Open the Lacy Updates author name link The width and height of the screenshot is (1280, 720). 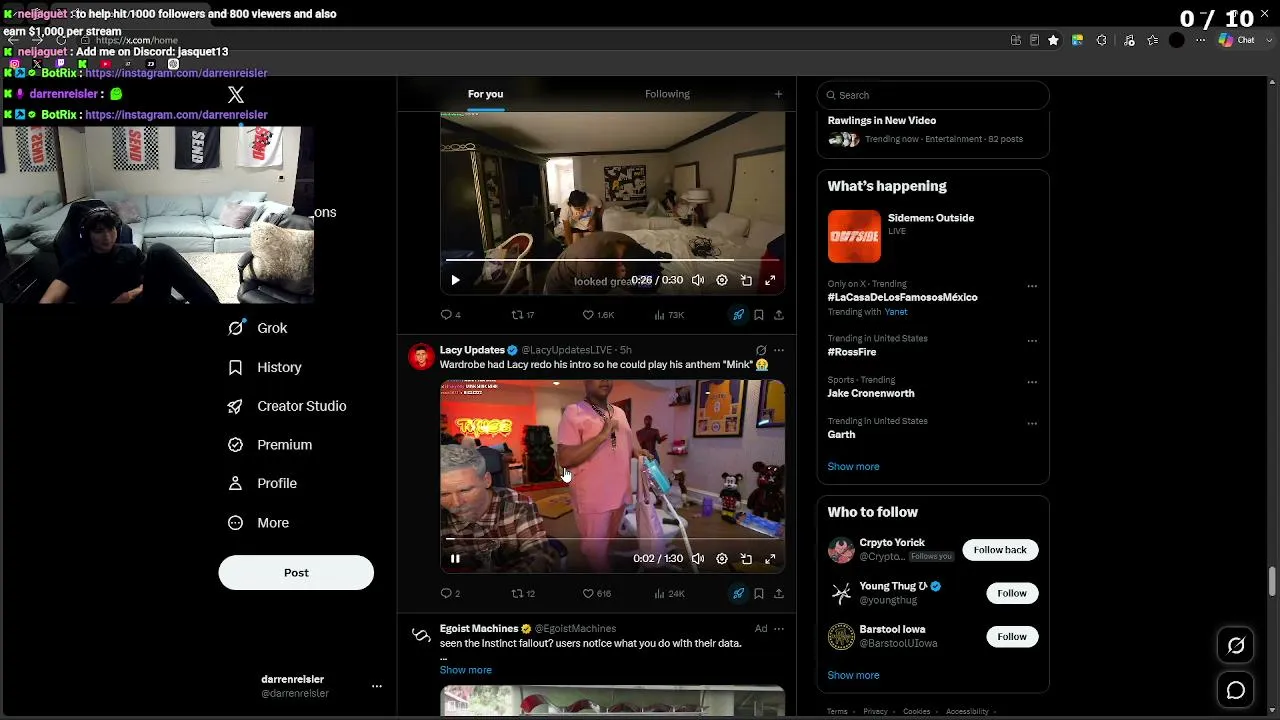[x=472, y=350]
